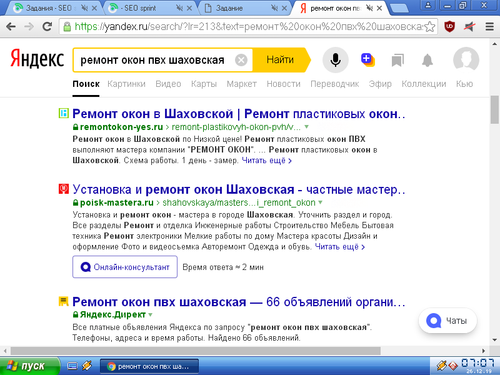Click vertical scrollbar down arrow

coord(495,340)
